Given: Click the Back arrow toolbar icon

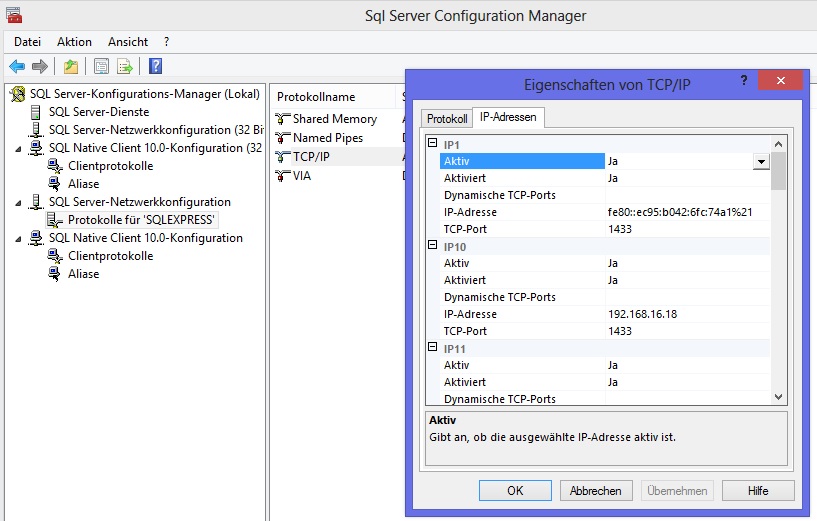Looking at the screenshot, I should 17,66.
